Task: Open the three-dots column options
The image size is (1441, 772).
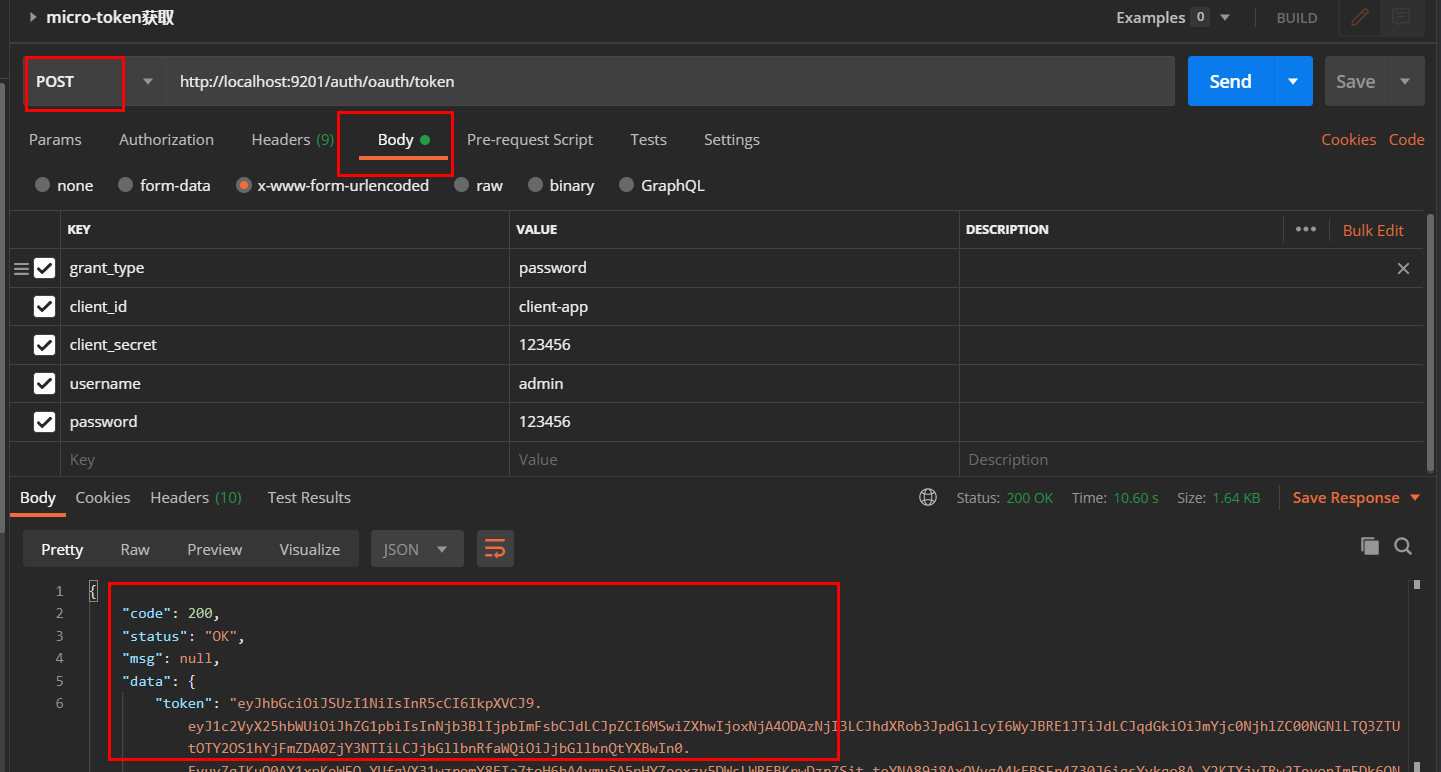Action: 1306,229
